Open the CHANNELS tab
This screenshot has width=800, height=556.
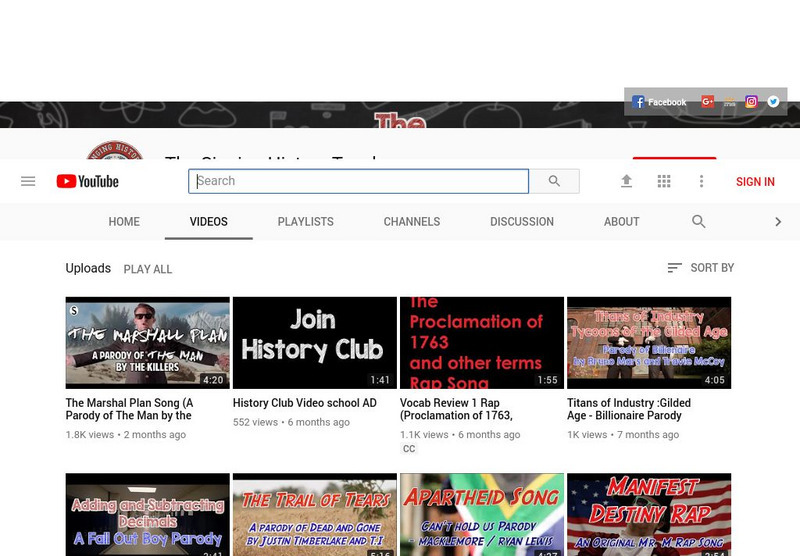pyautogui.click(x=412, y=221)
